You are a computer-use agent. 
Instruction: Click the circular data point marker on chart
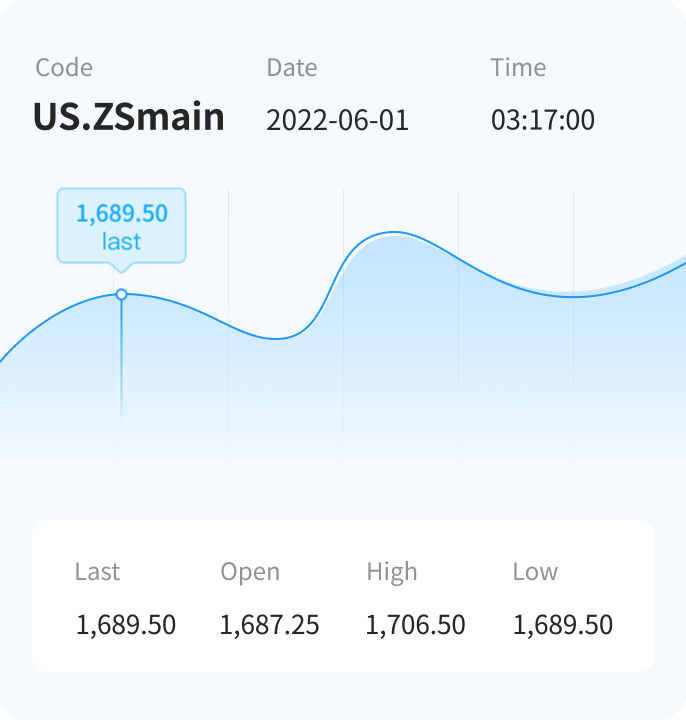tap(122, 295)
